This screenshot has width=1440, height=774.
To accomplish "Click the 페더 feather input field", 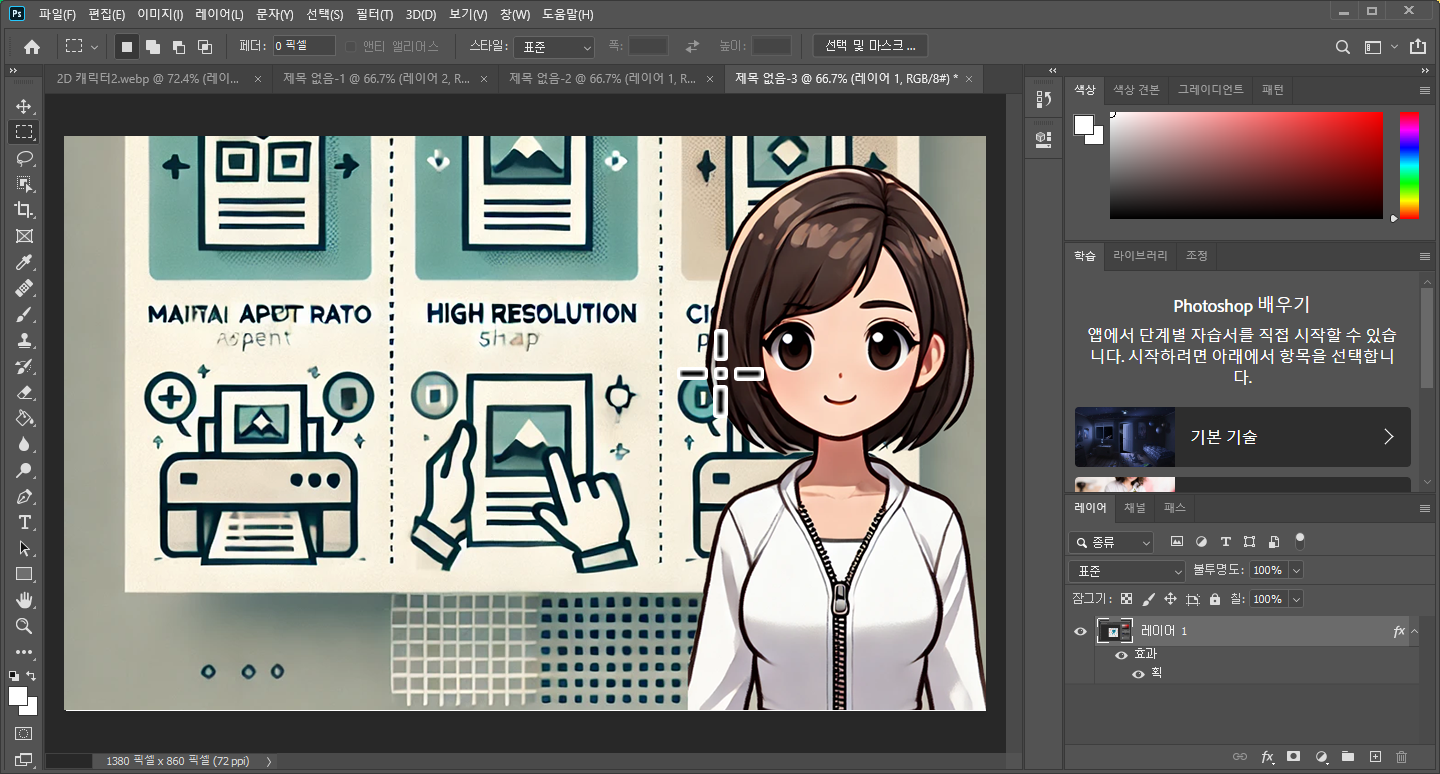I will pos(303,46).
